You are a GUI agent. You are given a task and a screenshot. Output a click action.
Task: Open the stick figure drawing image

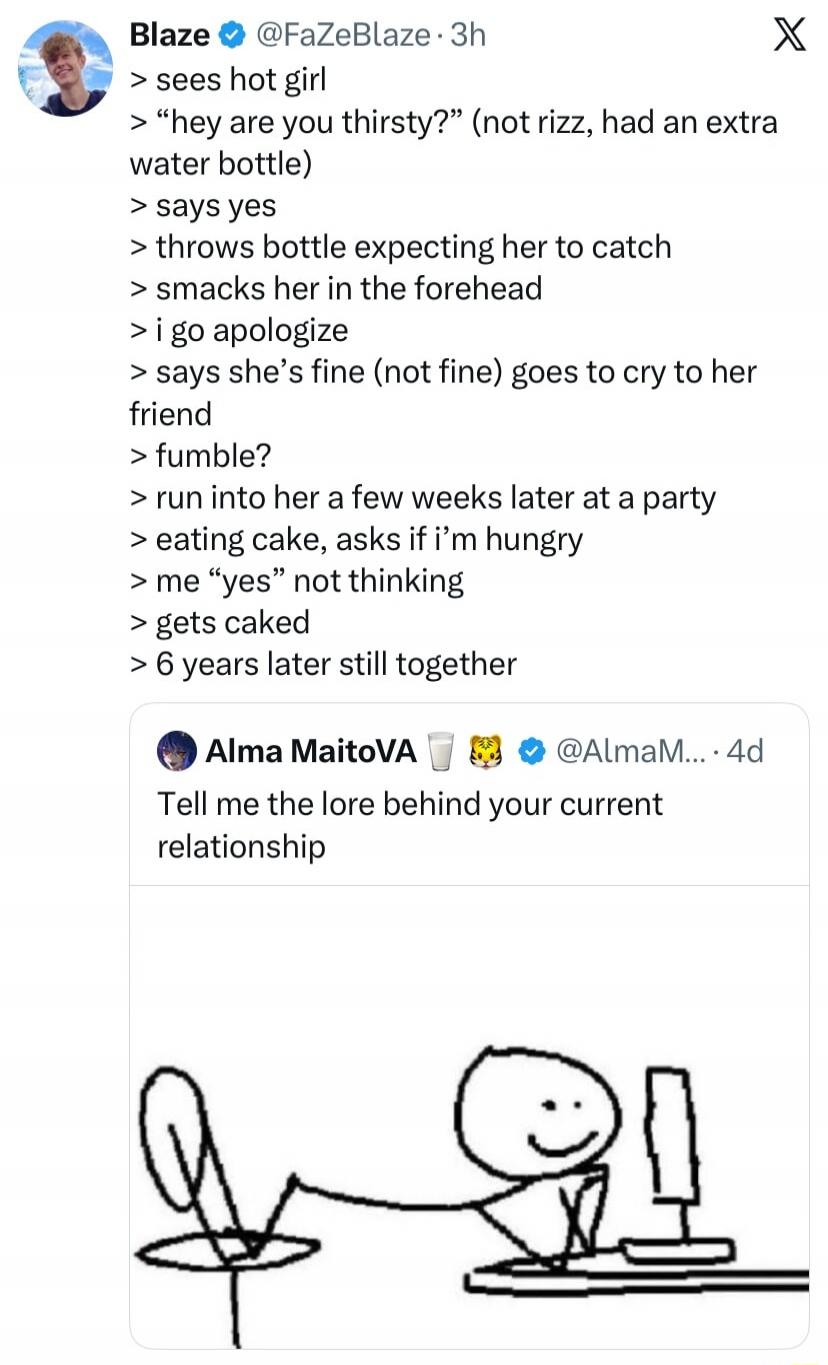469,1115
